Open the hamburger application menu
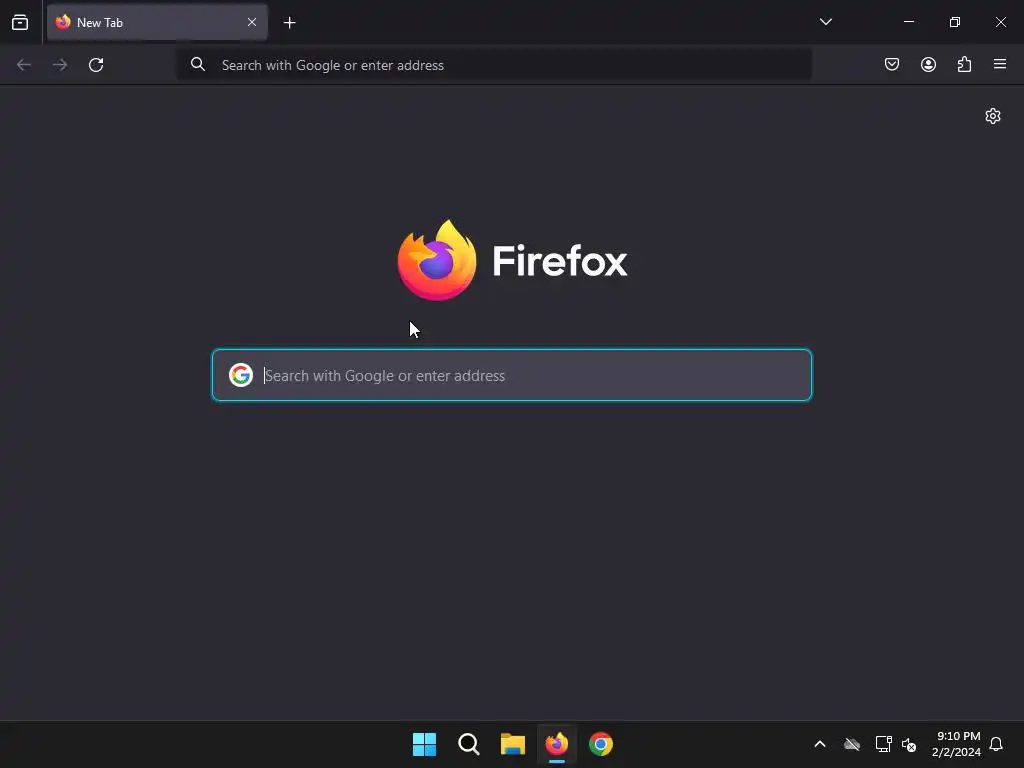 point(1000,64)
